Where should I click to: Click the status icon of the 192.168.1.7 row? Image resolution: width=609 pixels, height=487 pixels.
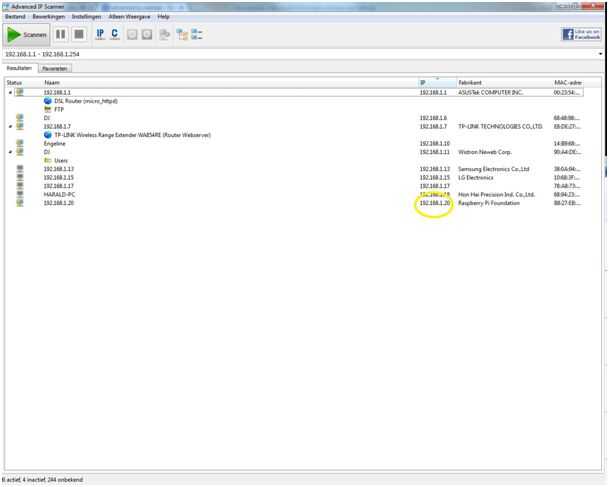pyautogui.click(x=19, y=126)
